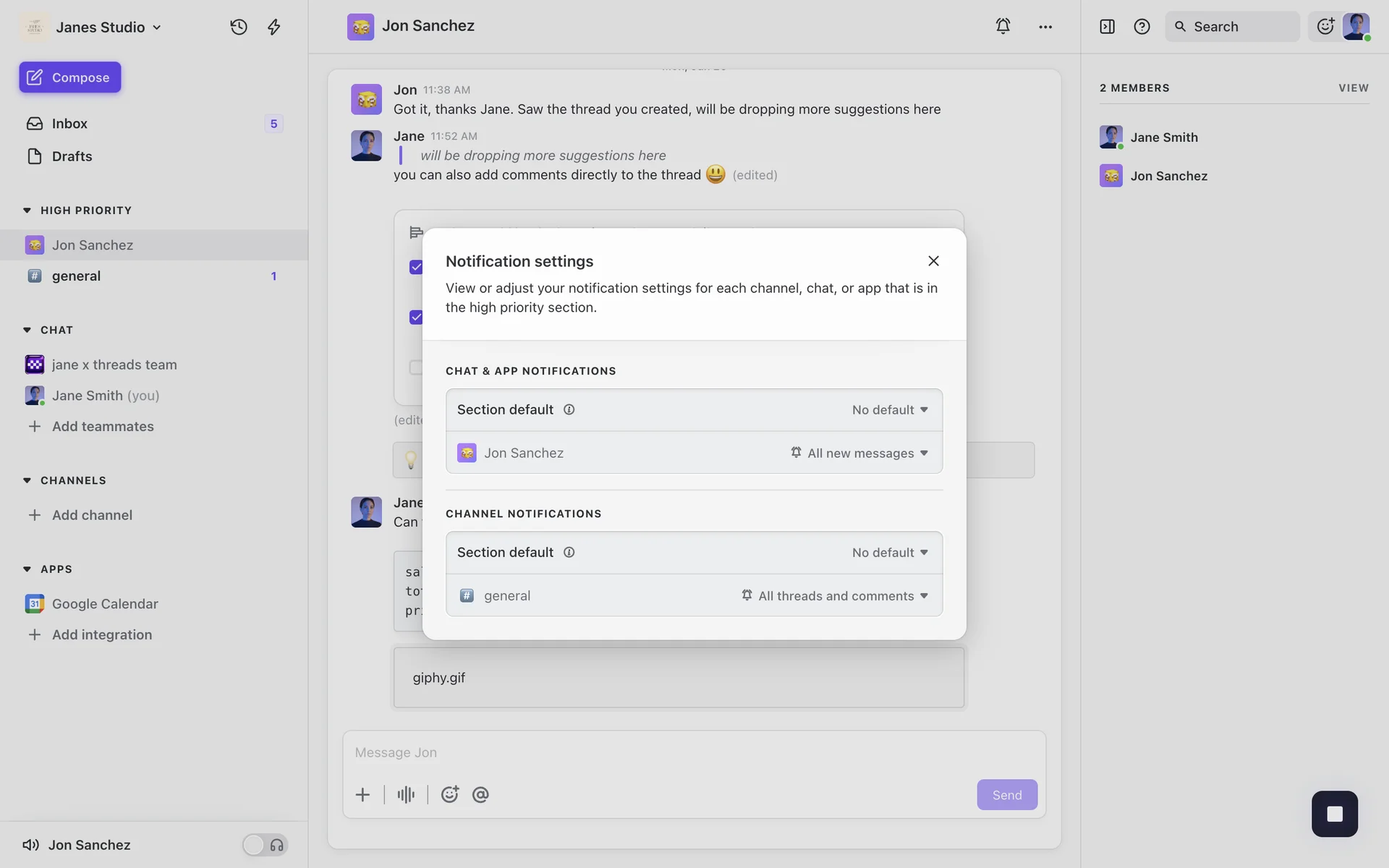Click the set status emoji icon

pos(1325,27)
